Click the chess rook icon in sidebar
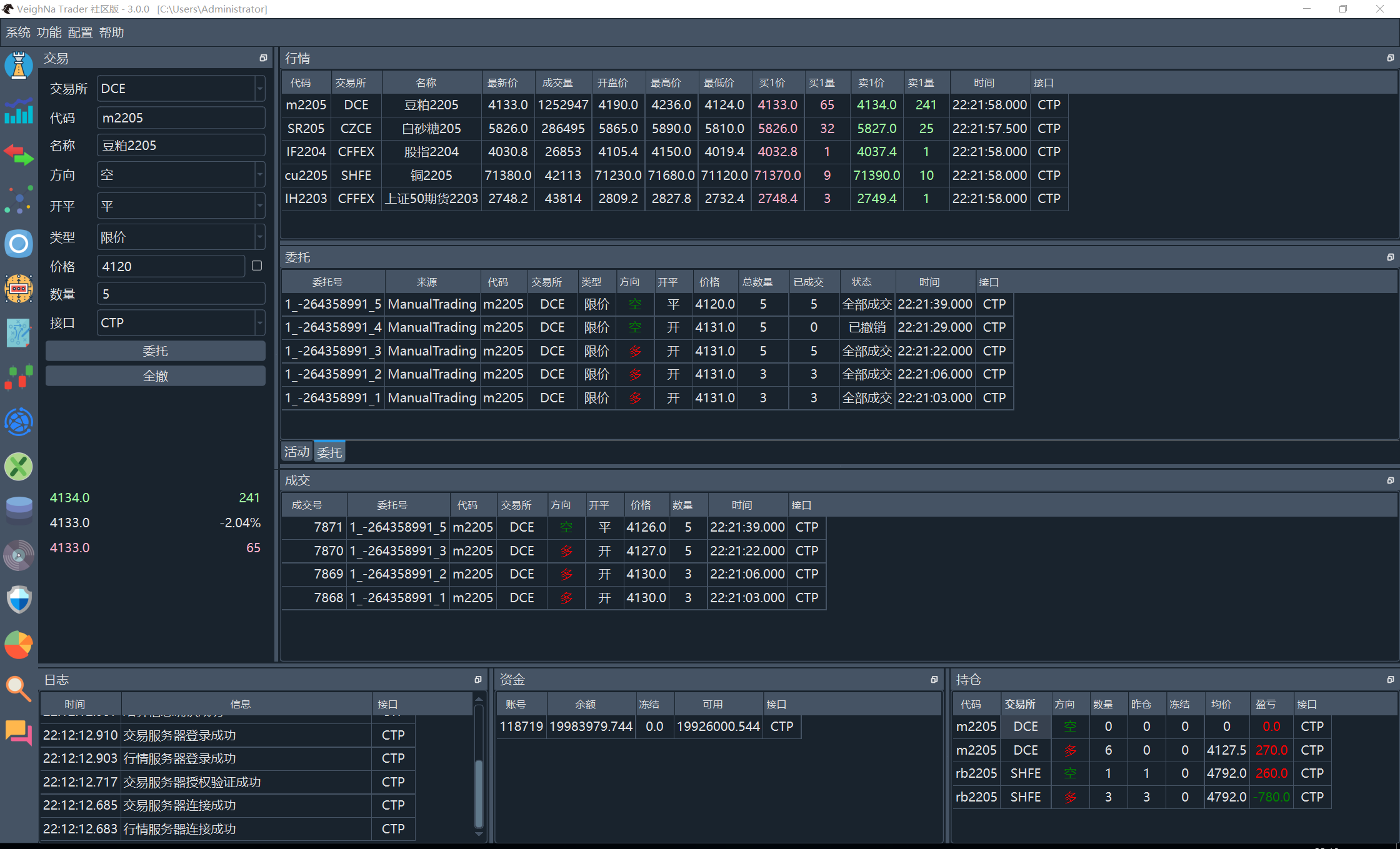The image size is (1400, 849). [x=19, y=66]
